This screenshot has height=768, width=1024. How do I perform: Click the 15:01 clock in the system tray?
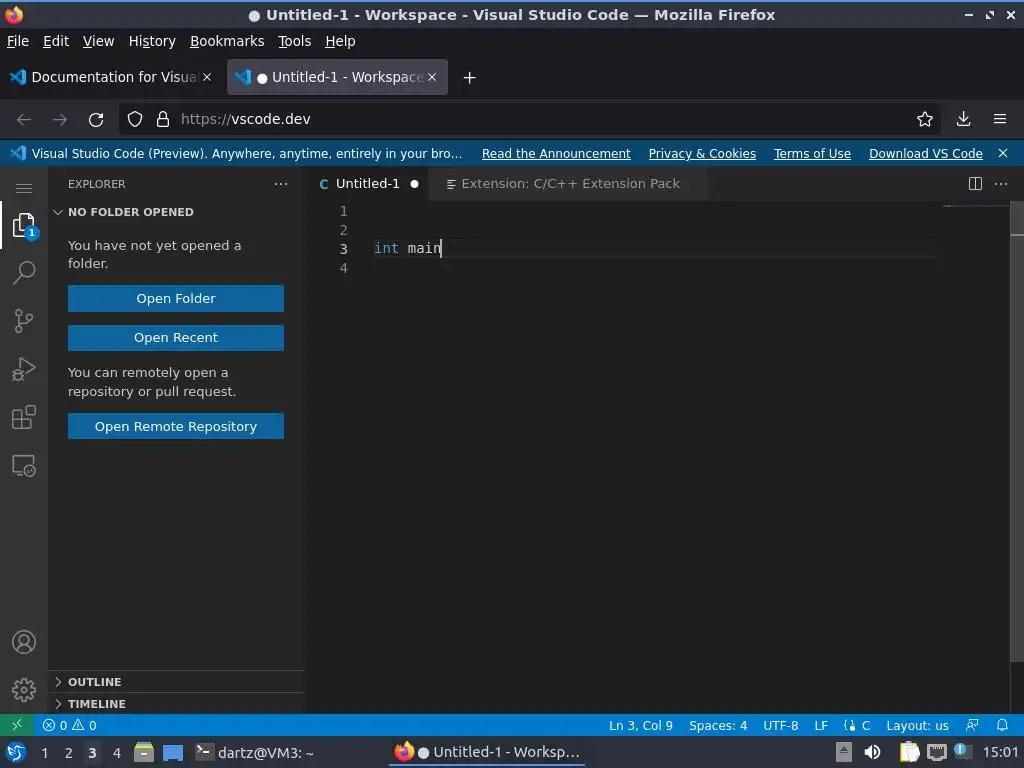pyautogui.click(x=1000, y=752)
